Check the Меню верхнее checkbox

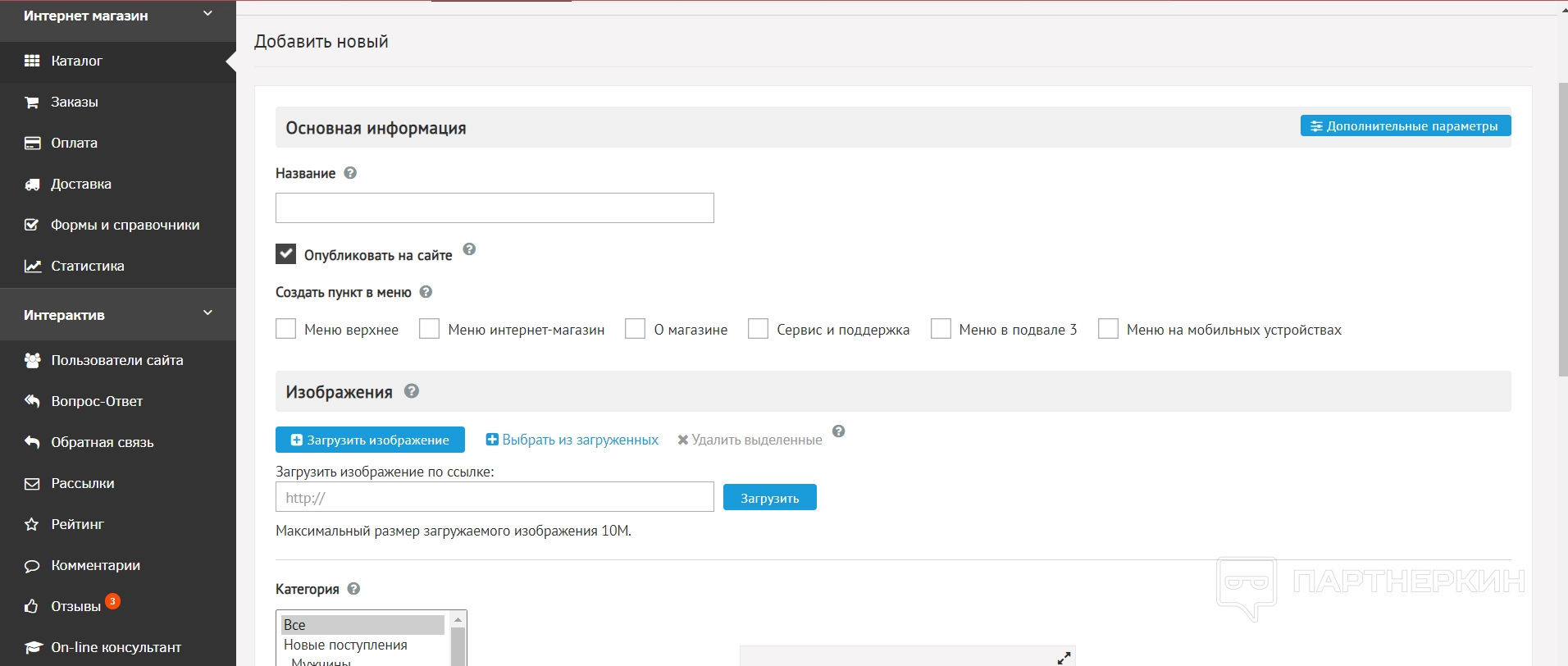tap(285, 329)
